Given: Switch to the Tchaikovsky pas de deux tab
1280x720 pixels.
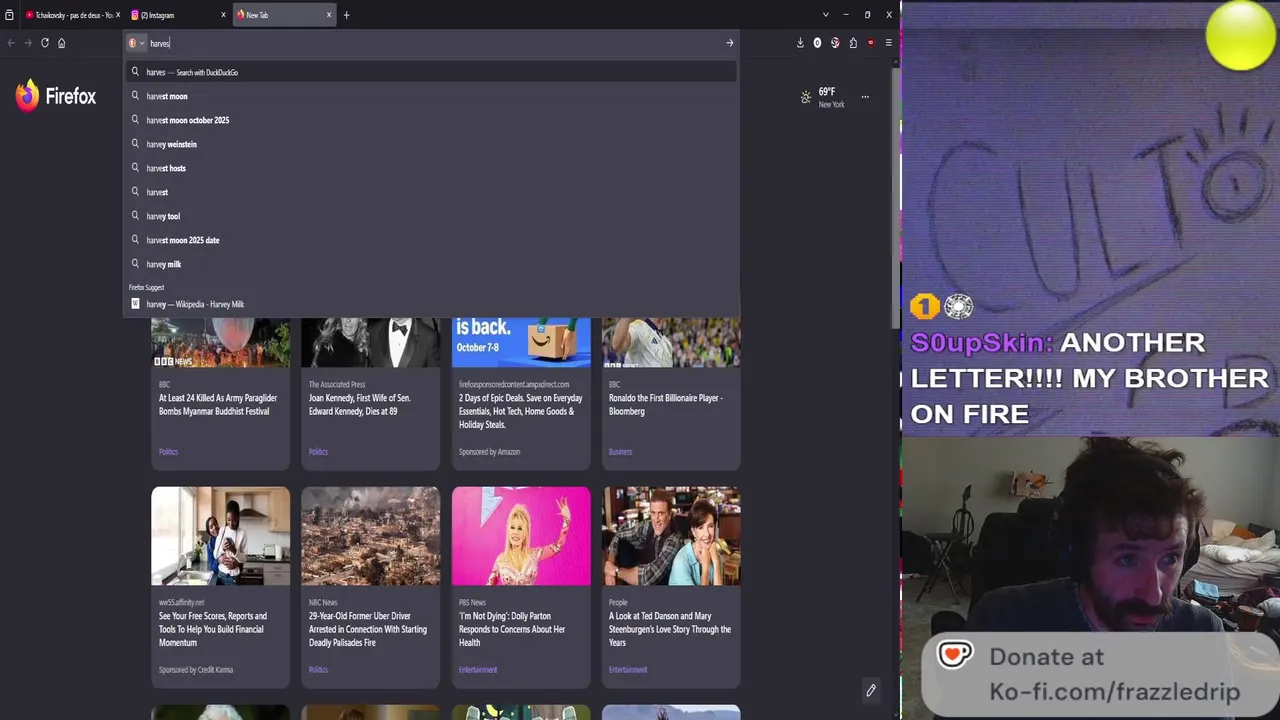Looking at the screenshot, I should (x=70, y=15).
